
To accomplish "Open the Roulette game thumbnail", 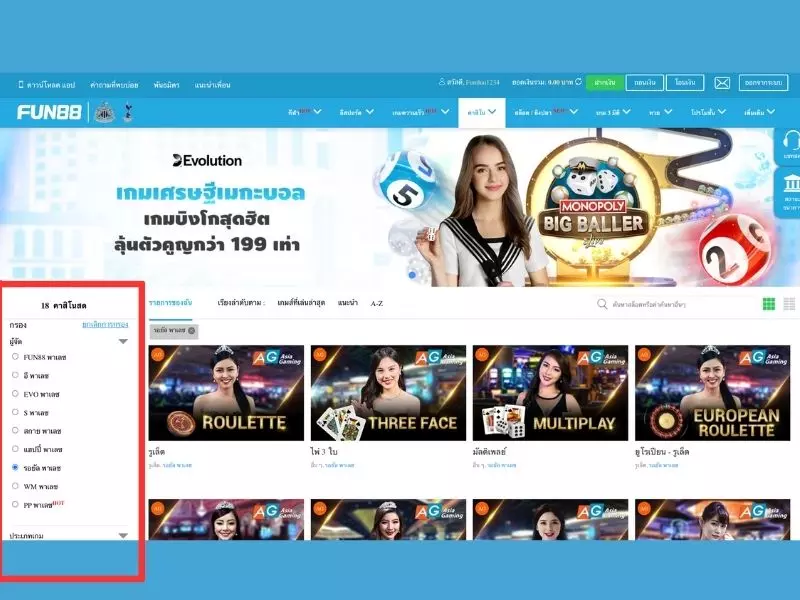I will tap(226, 393).
